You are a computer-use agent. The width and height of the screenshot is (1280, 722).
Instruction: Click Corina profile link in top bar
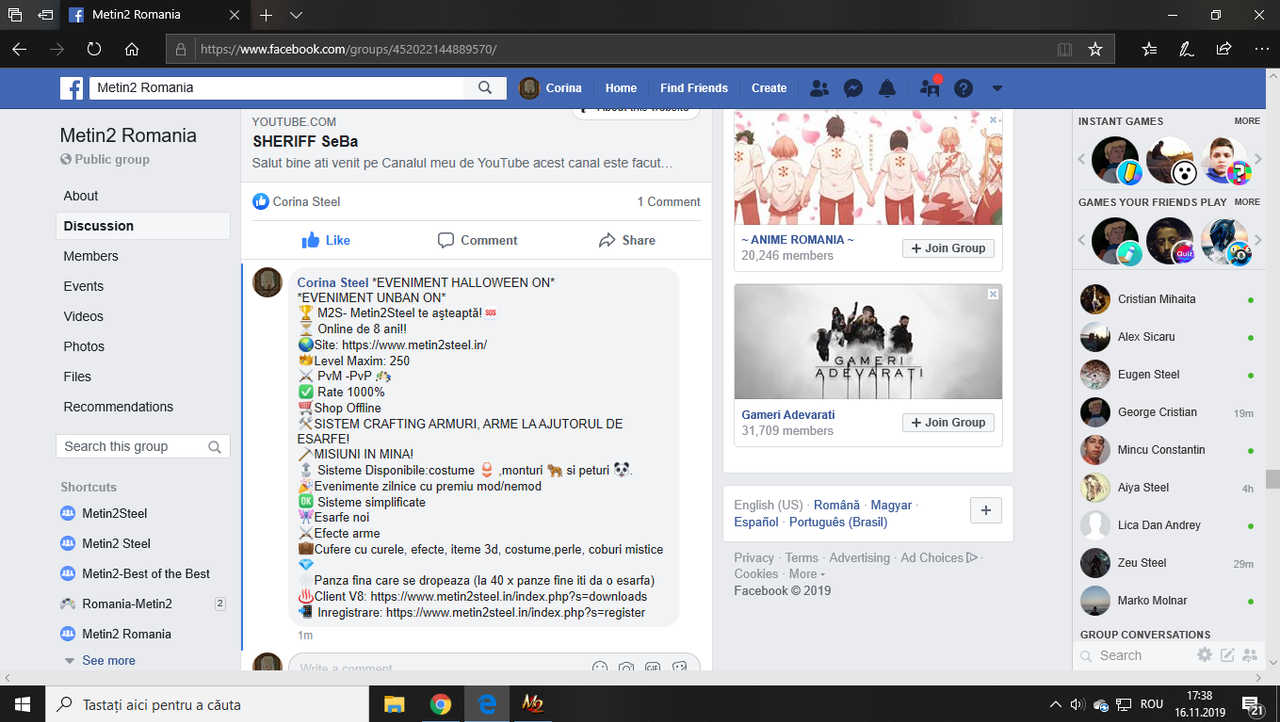tap(551, 88)
